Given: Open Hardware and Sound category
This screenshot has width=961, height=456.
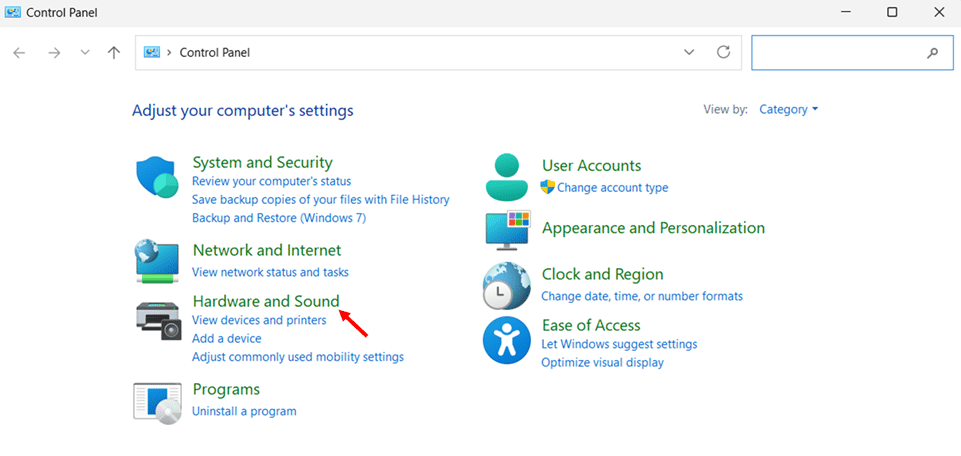Looking at the screenshot, I should pos(266,301).
